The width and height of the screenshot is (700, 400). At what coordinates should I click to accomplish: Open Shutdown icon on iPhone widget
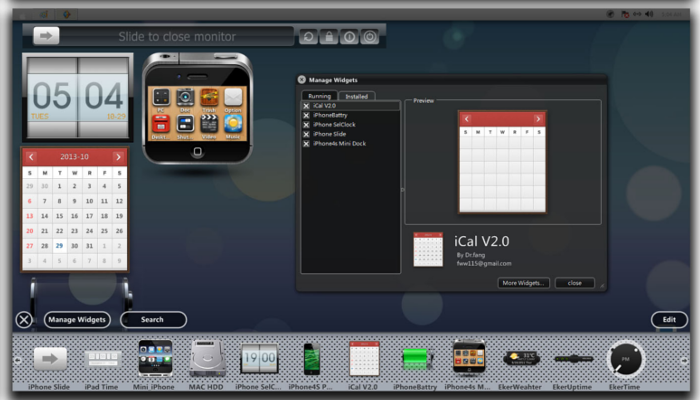tap(185, 124)
